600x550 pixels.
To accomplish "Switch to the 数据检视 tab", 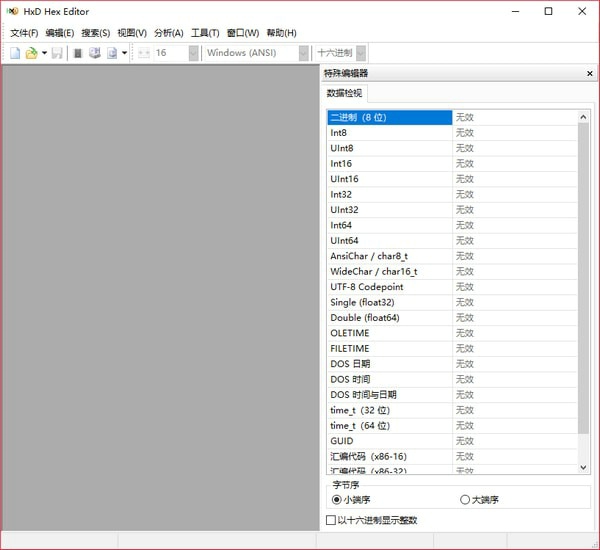I will click(345, 93).
